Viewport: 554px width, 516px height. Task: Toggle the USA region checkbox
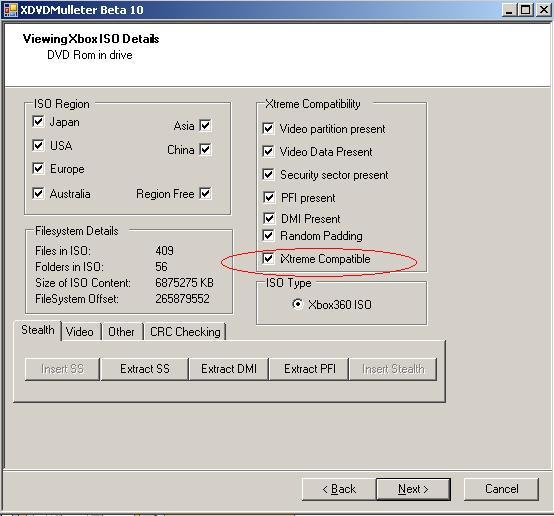pos(38,145)
